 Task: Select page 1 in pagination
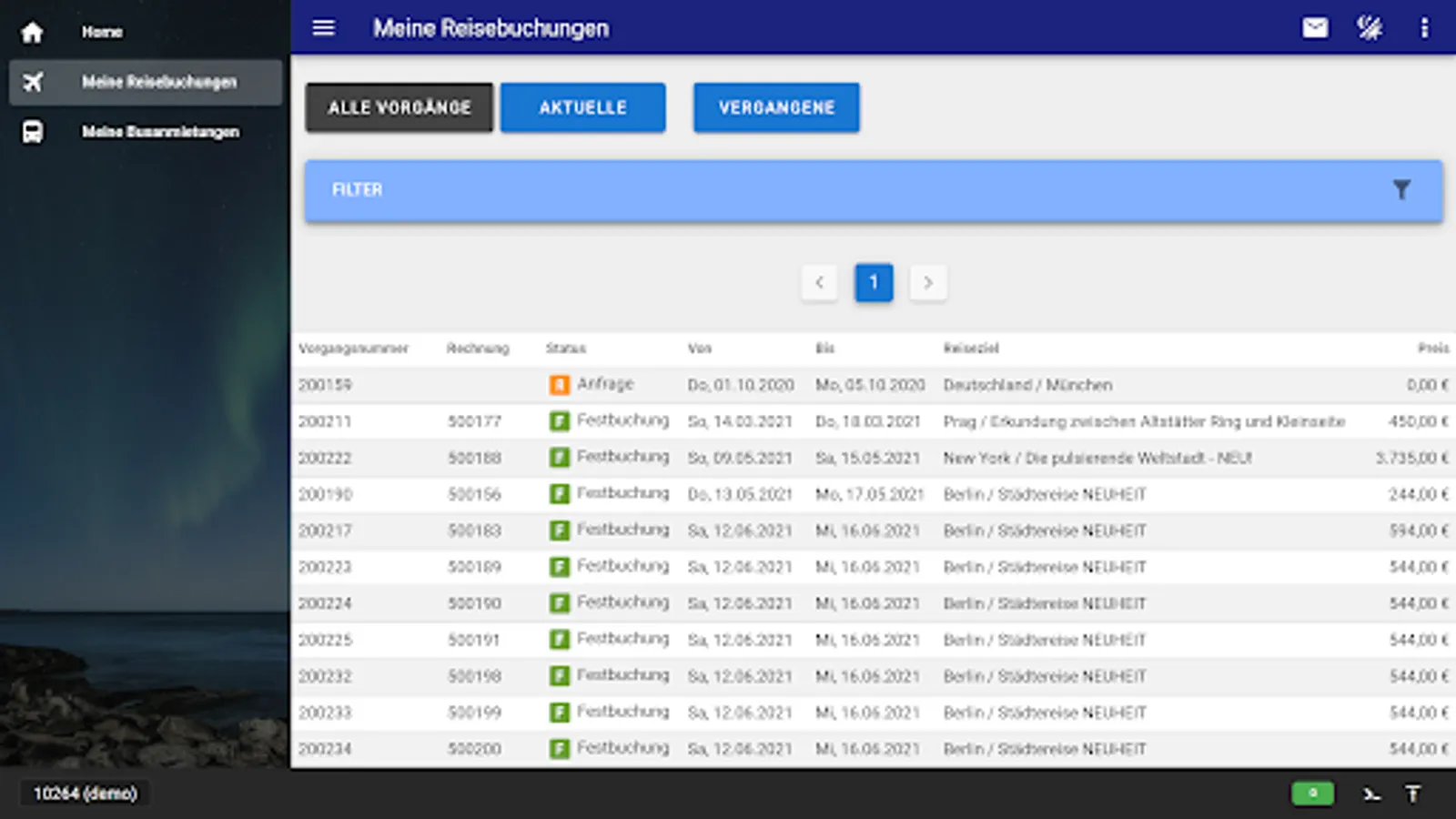[874, 282]
